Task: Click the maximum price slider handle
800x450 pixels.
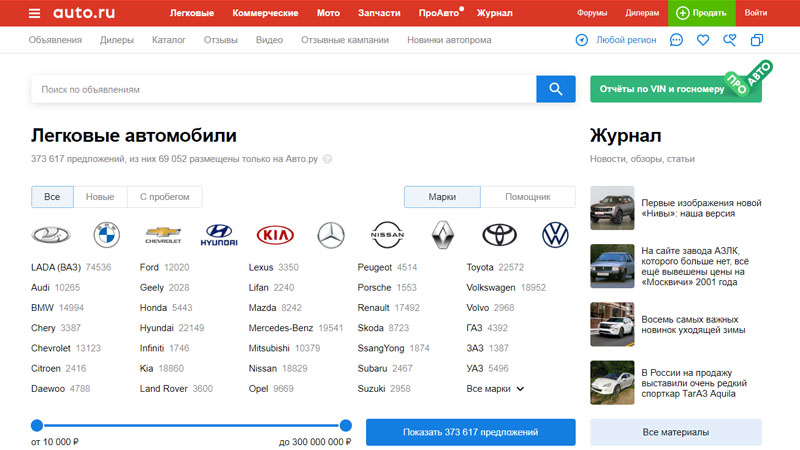Action: click(x=345, y=426)
